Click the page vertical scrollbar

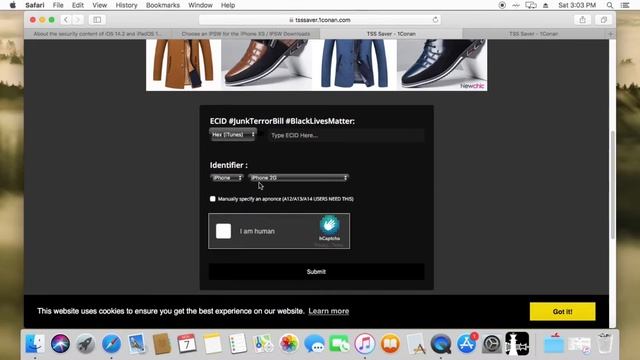pos(612,184)
